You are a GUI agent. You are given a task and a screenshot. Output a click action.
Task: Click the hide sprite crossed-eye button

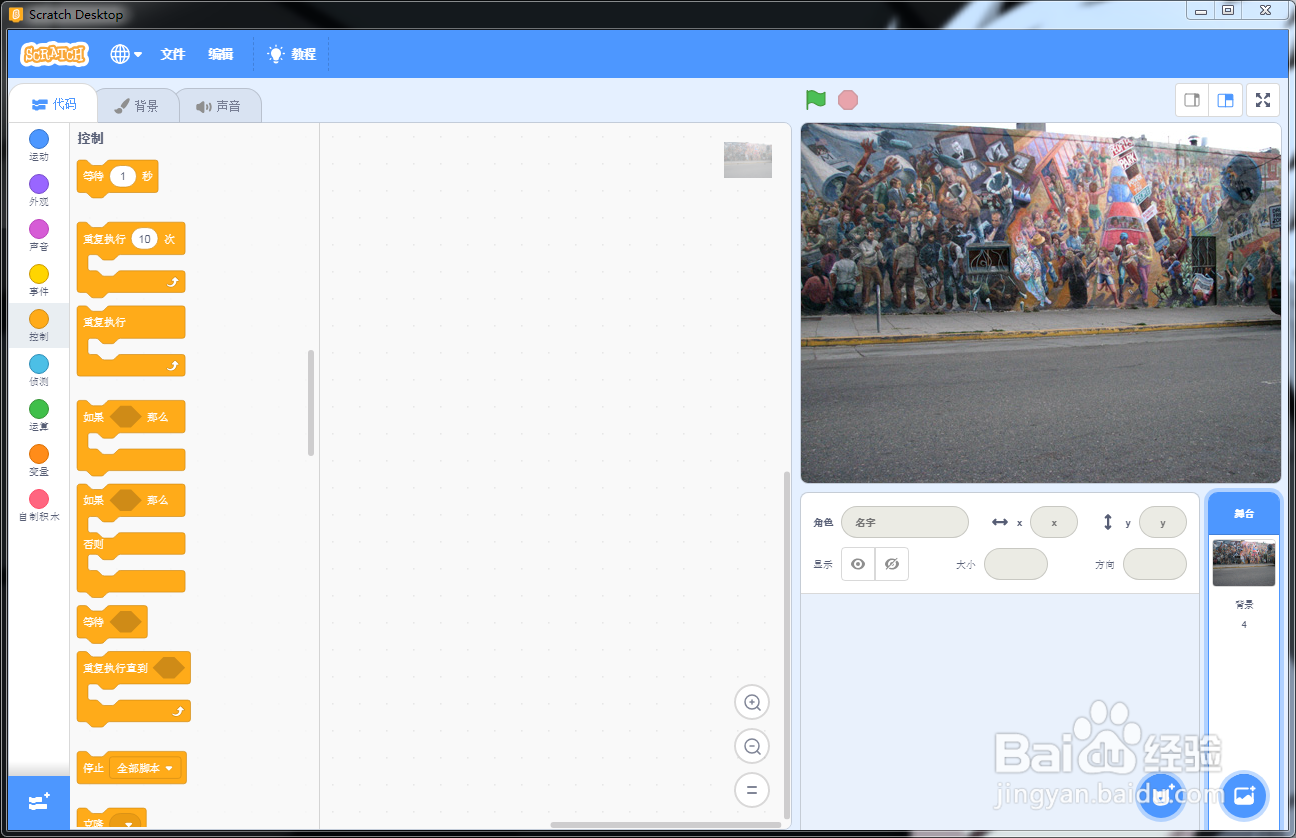click(x=892, y=564)
